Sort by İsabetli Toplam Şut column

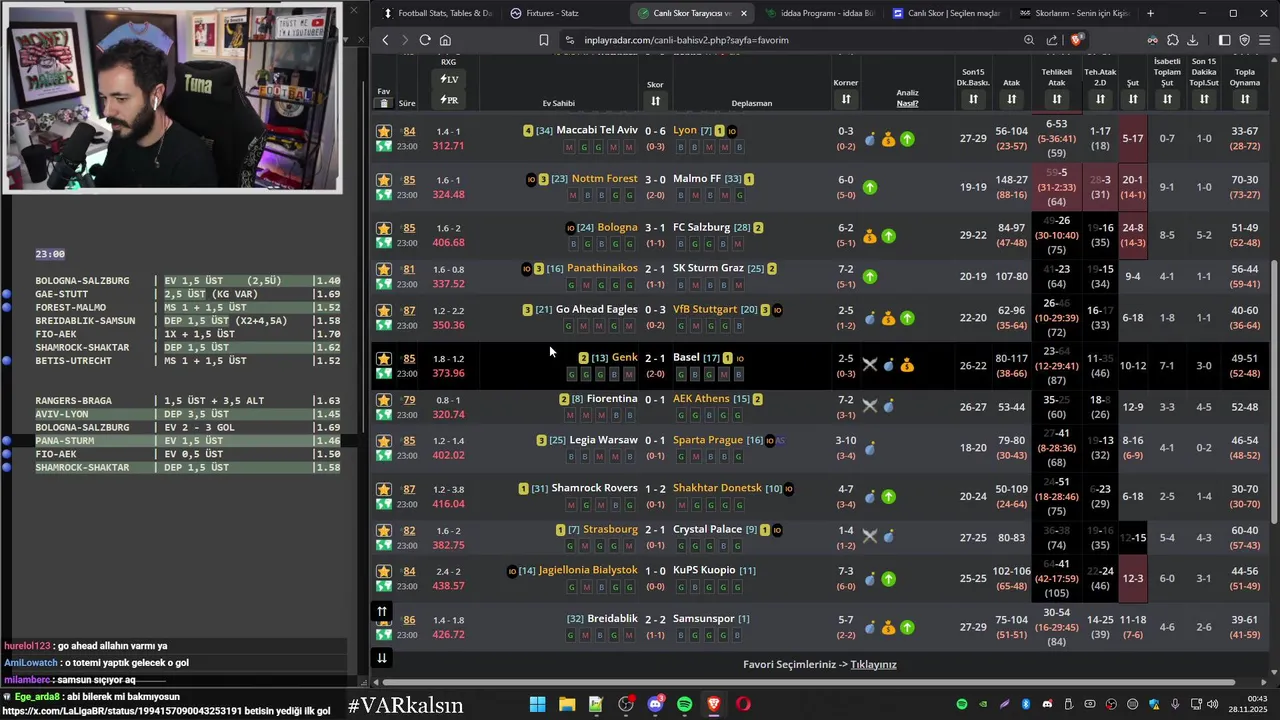[x=1167, y=99]
